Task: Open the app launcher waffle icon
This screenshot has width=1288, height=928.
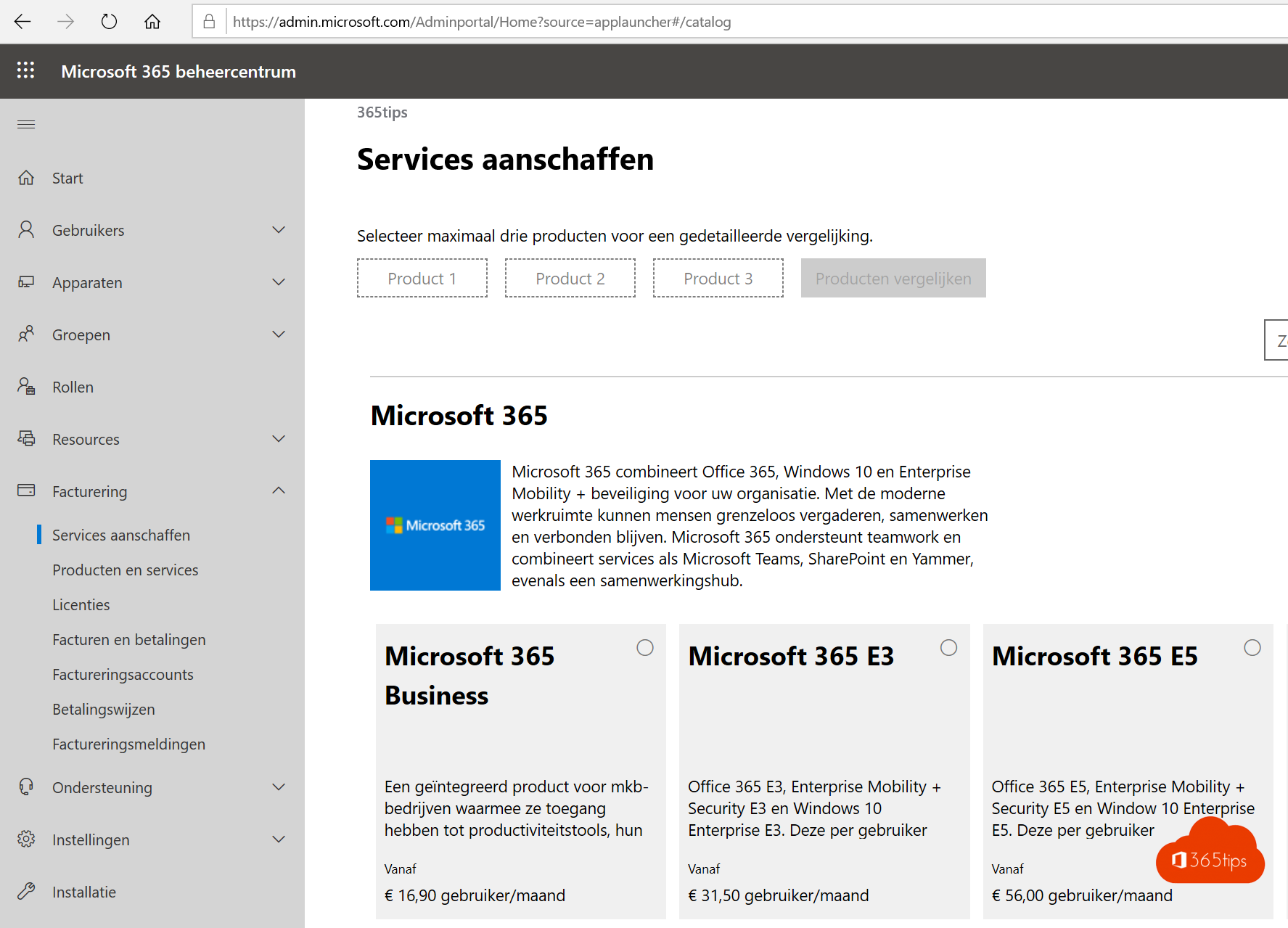Action: click(26, 70)
